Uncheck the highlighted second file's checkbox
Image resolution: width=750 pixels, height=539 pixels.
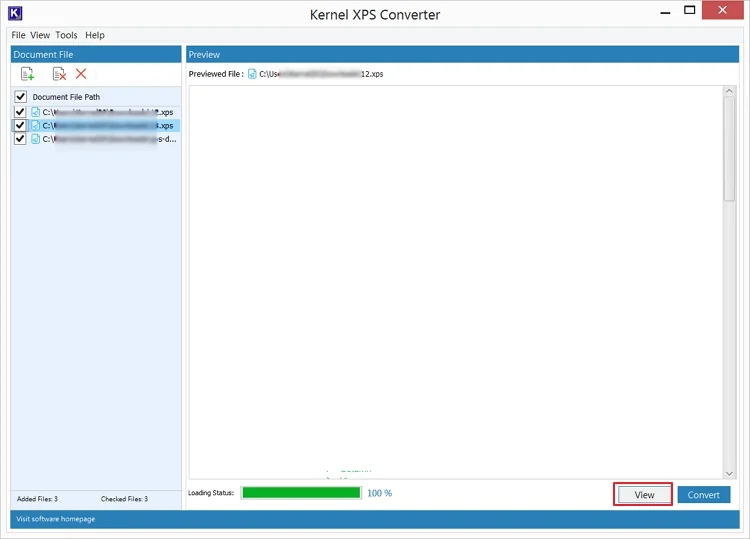[x=20, y=126]
